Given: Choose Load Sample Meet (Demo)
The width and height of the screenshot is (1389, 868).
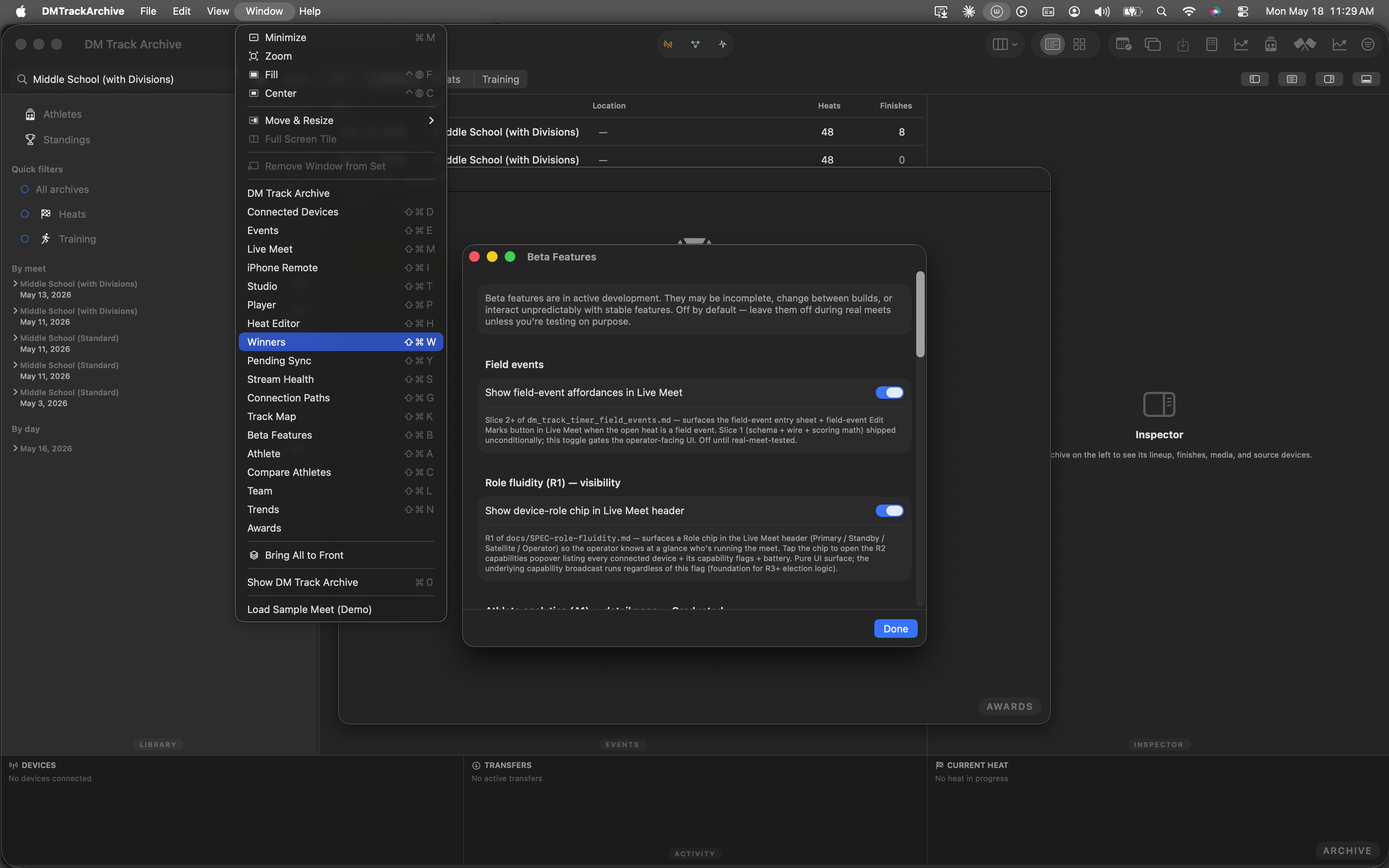Looking at the screenshot, I should point(341,610).
